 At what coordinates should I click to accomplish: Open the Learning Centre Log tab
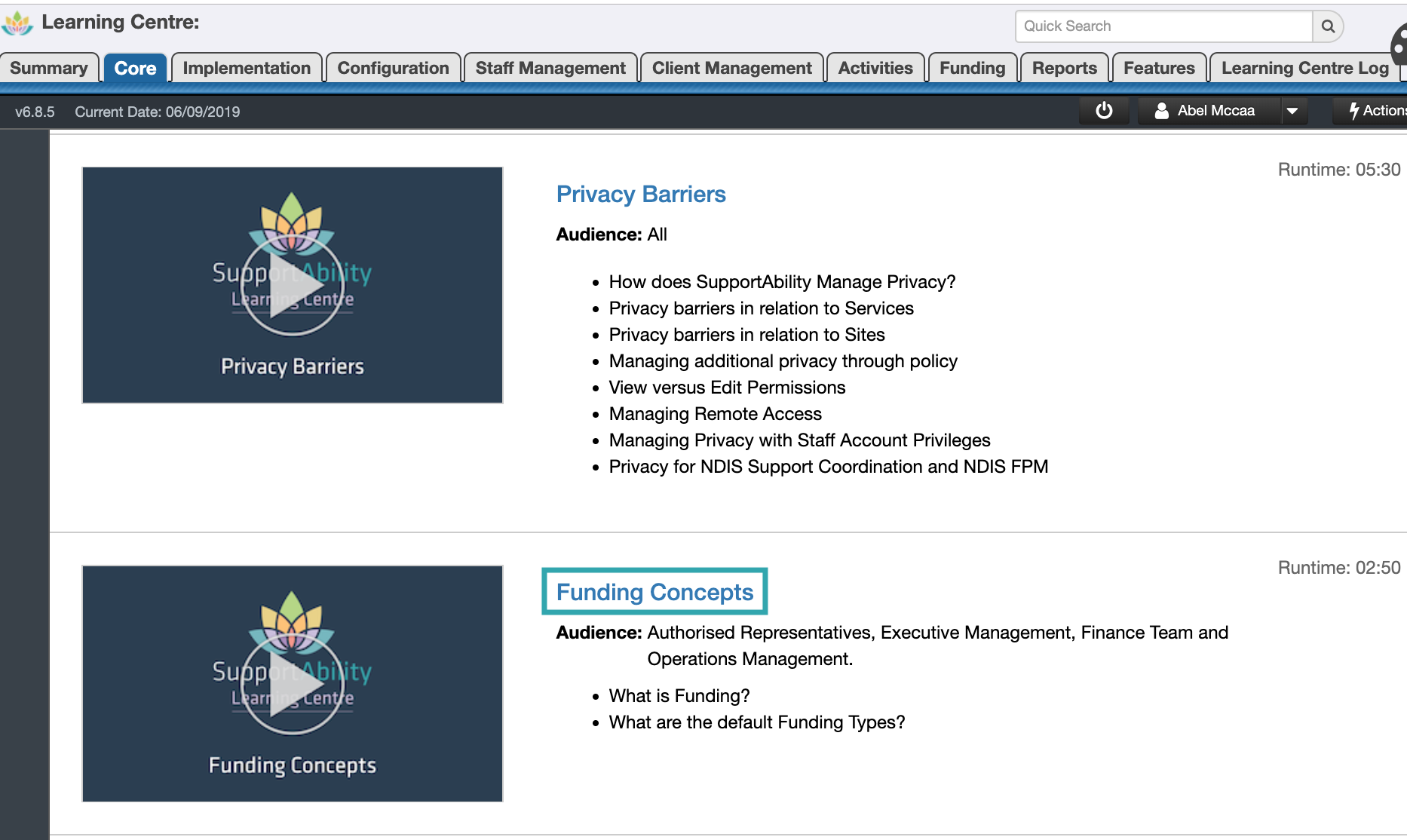pyautogui.click(x=1304, y=67)
